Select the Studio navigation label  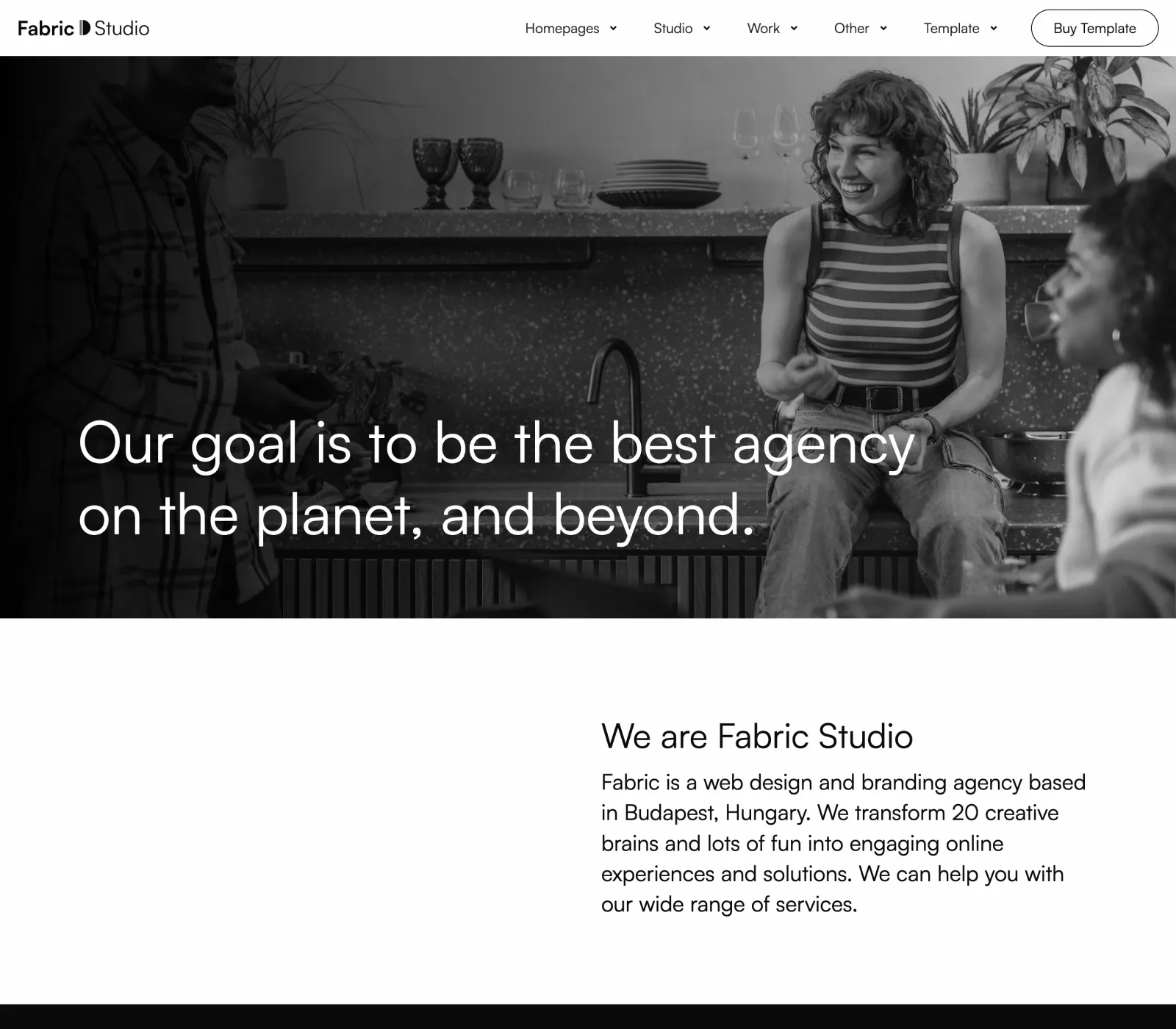click(x=673, y=29)
